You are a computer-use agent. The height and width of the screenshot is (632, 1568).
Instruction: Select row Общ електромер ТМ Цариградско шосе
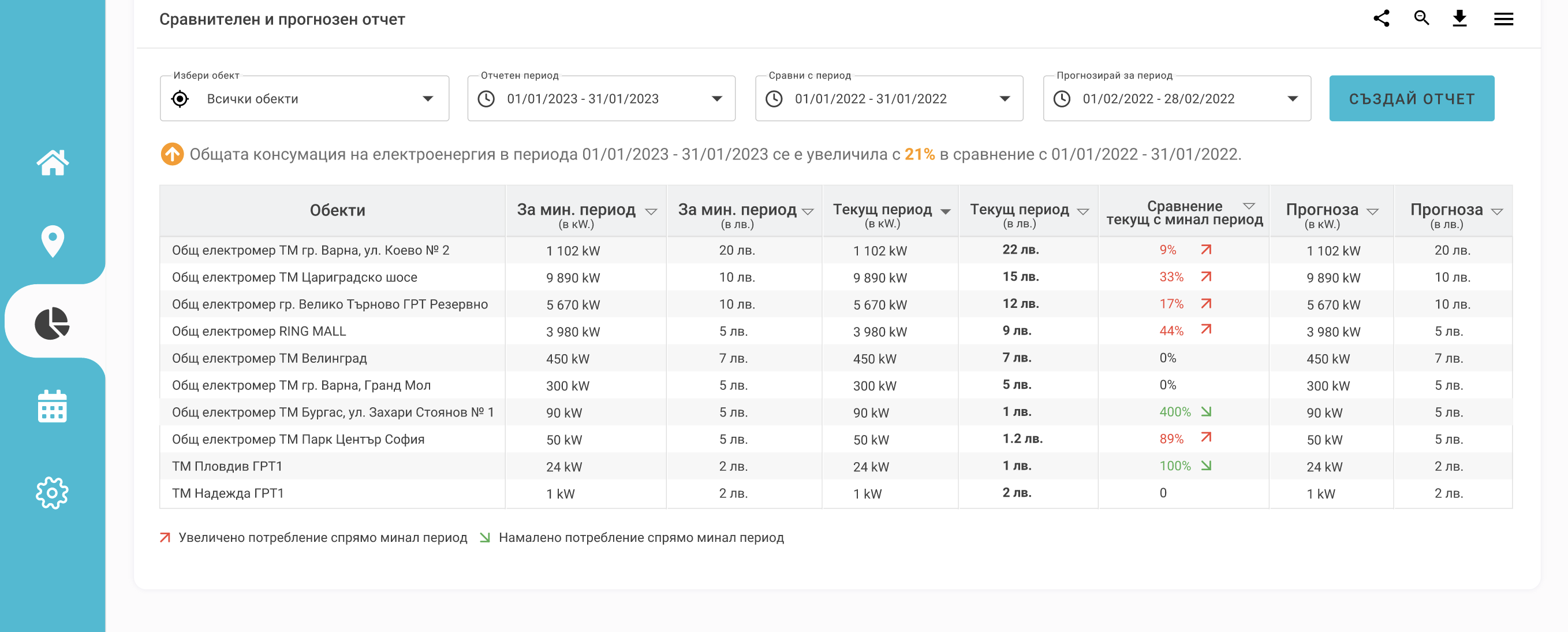836,277
